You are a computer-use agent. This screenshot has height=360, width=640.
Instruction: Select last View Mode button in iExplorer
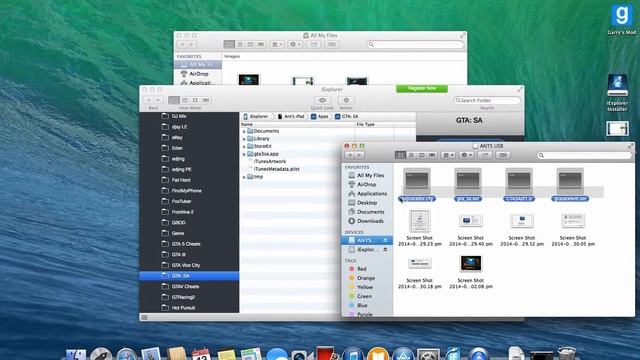pos(206,100)
